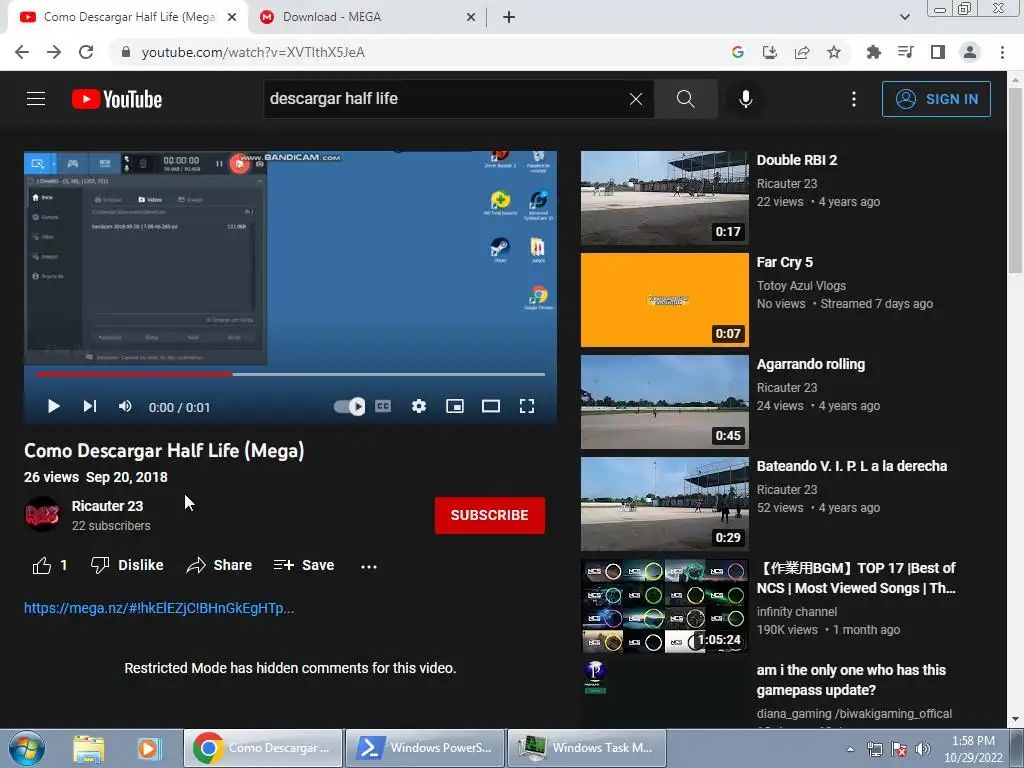The image size is (1024, 768).
Task: Toggle closed captions CC button
Action: pyautogui.click(x=383, y=407)
